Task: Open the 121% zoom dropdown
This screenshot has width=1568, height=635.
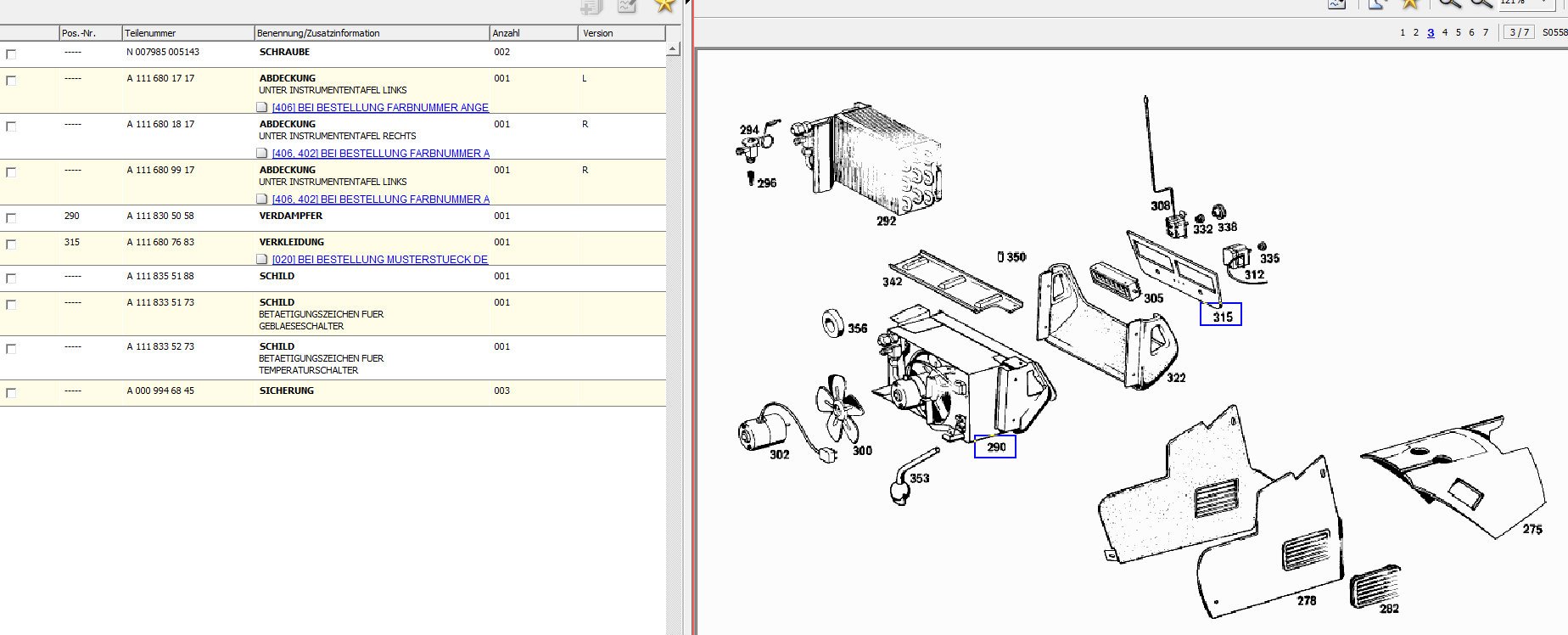Action: tap(1543, 3)
